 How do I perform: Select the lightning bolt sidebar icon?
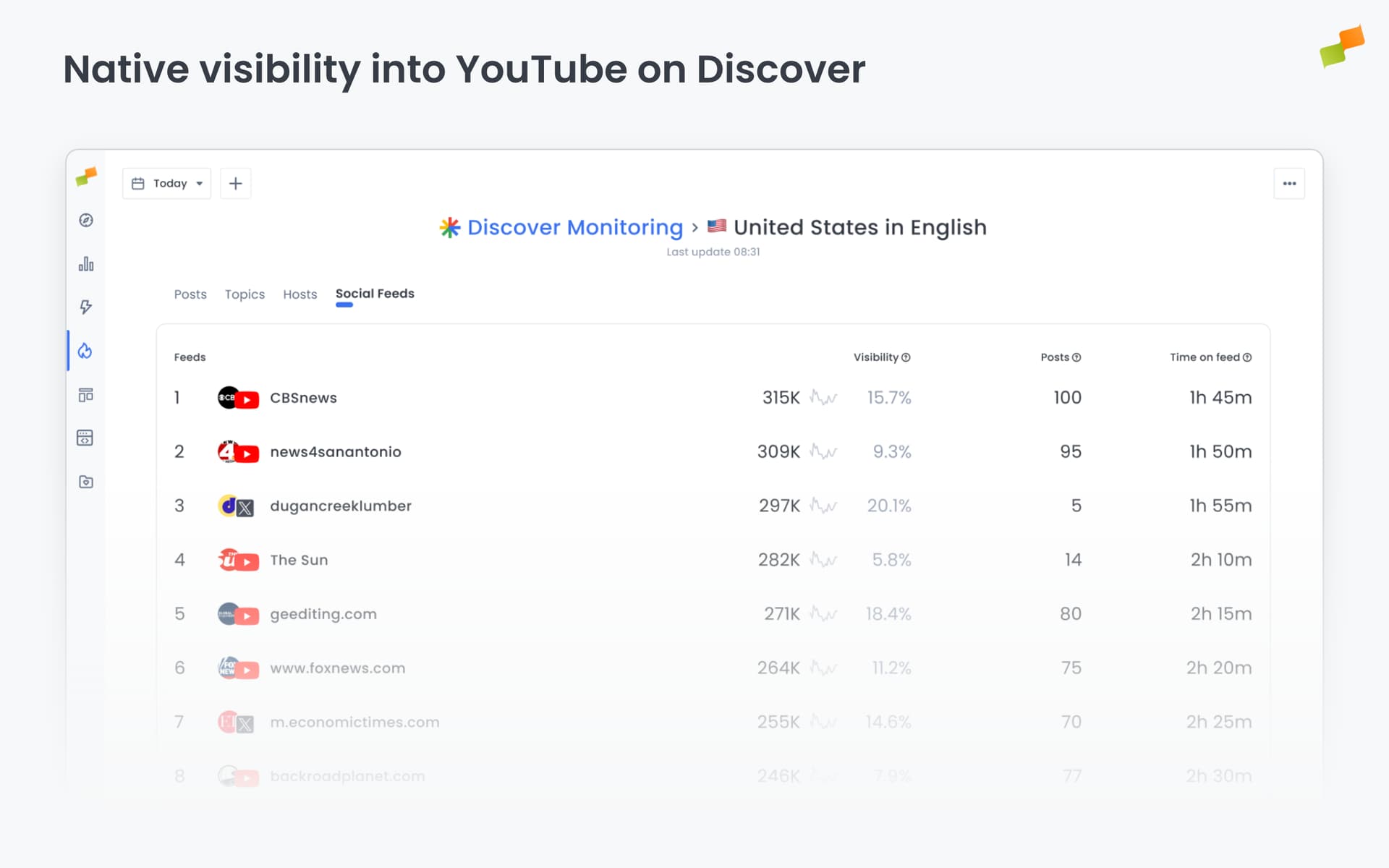pos(86,307)
